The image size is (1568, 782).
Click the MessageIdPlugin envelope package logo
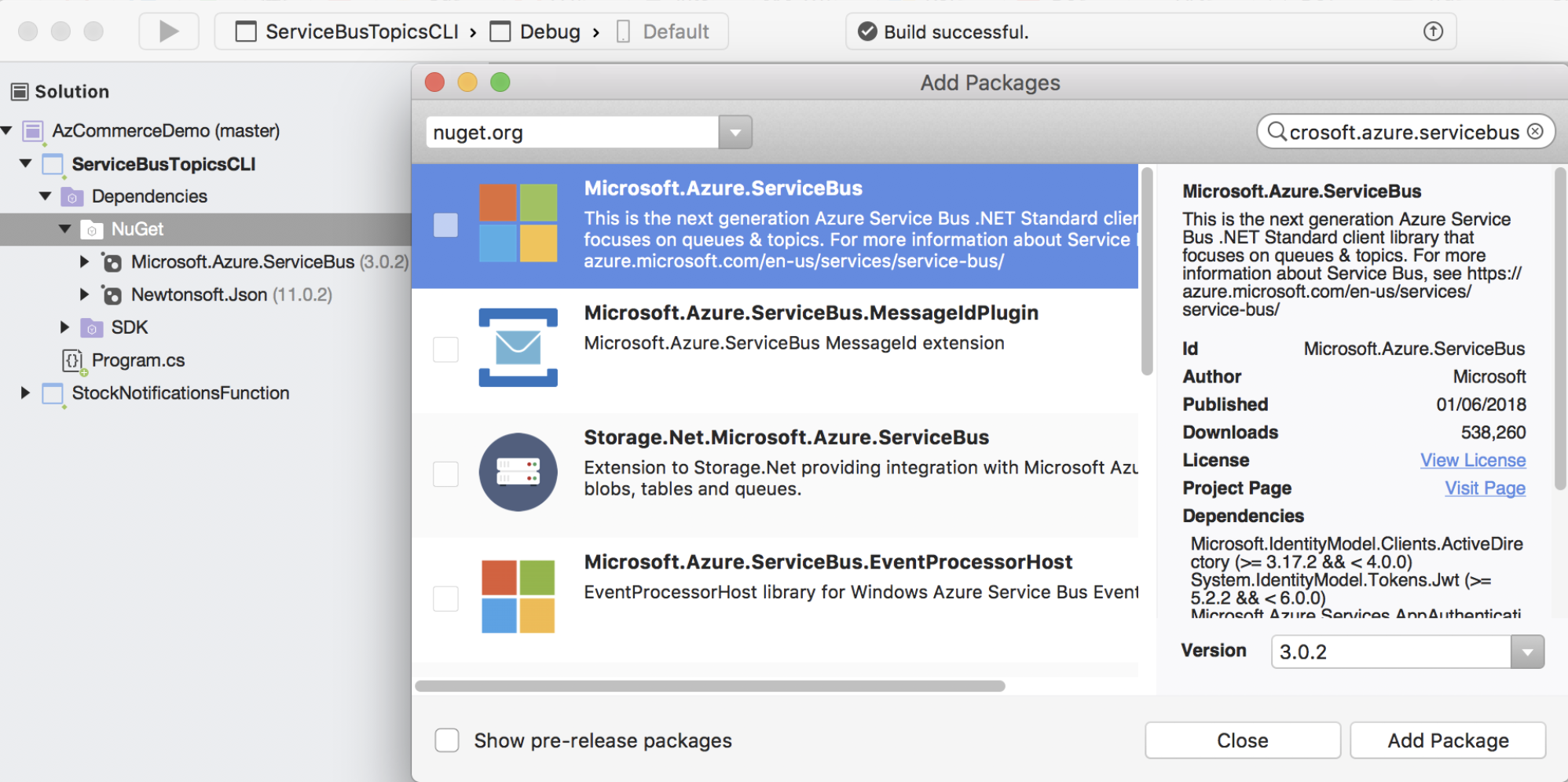click(518, 347)
